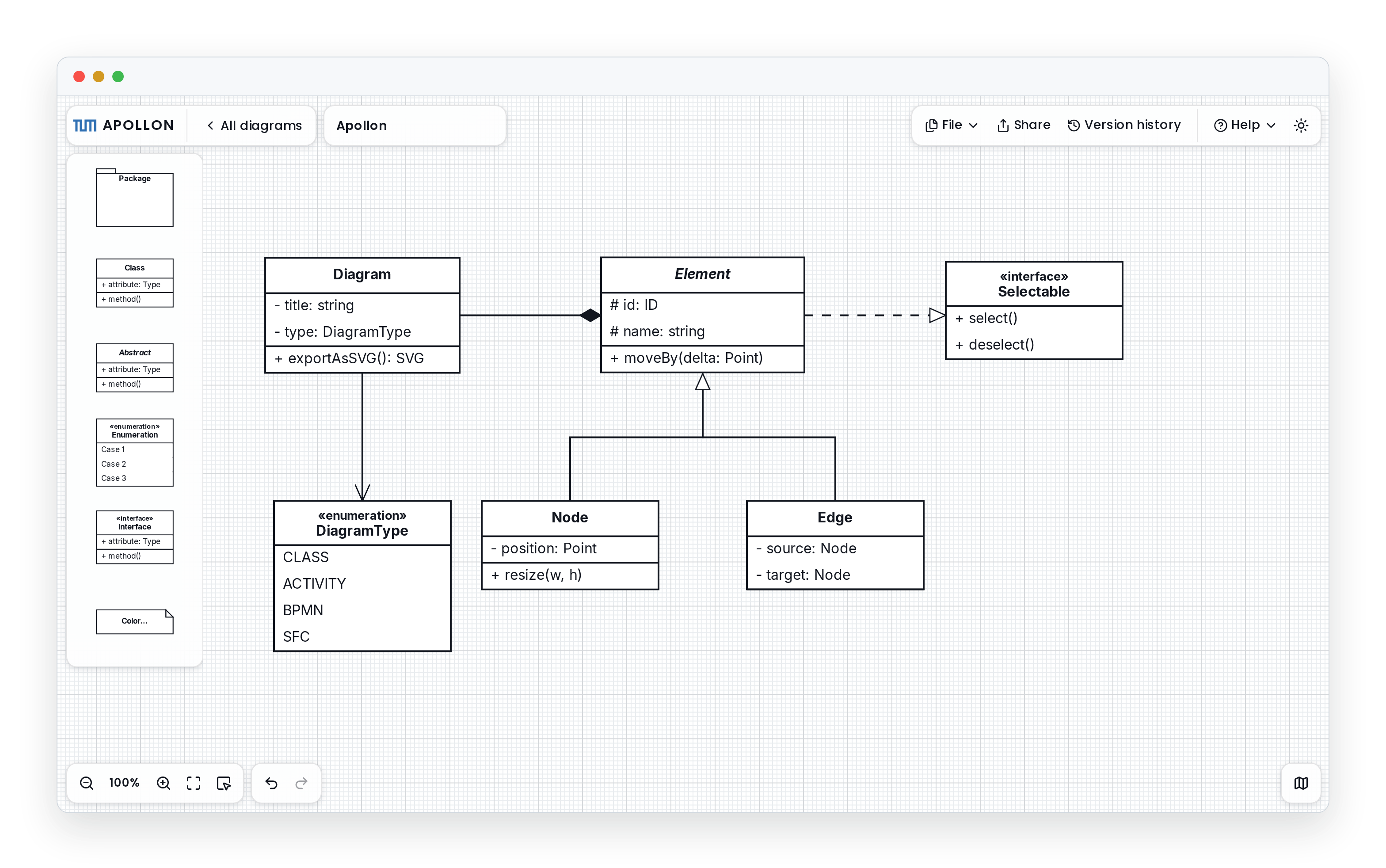Go back to All diagrams
Image resolution: width=1386 pixels, height=868 pixels.
(254, 125)
